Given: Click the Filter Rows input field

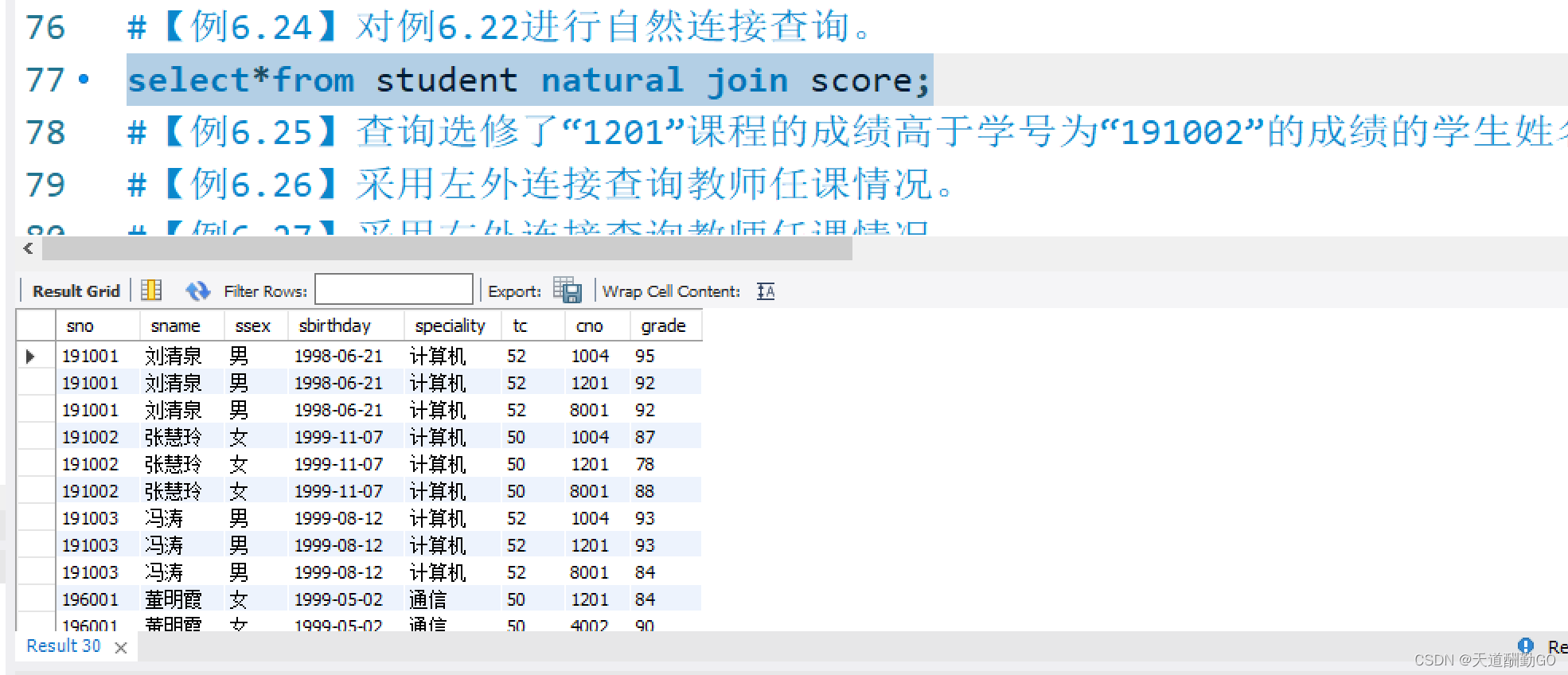Looking at the screenshot, I should (x=394, y=289).
